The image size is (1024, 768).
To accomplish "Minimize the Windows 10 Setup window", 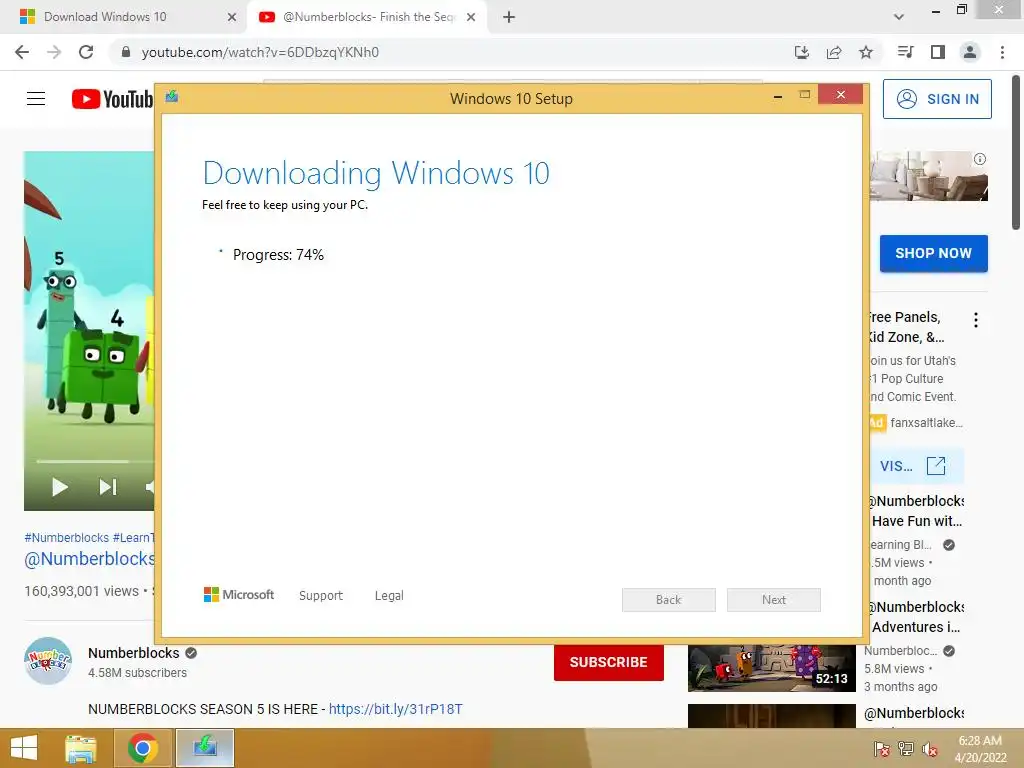I will (x=778, y=97).
